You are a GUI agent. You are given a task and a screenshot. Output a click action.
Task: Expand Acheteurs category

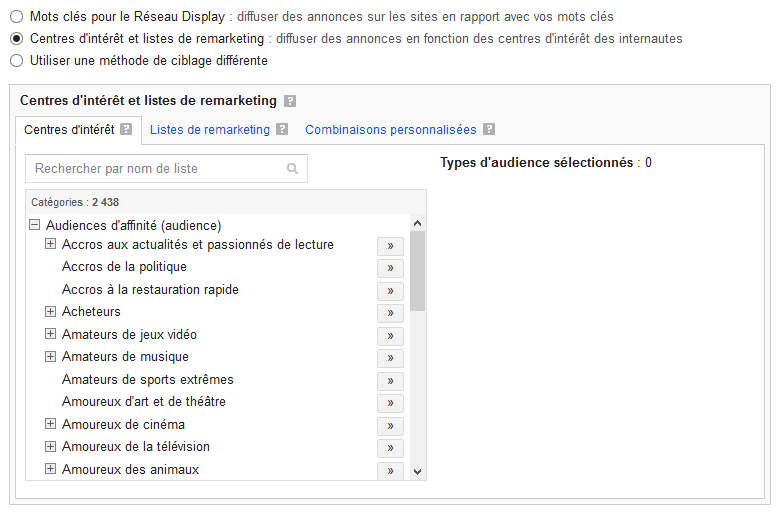(x=50, y=311)
